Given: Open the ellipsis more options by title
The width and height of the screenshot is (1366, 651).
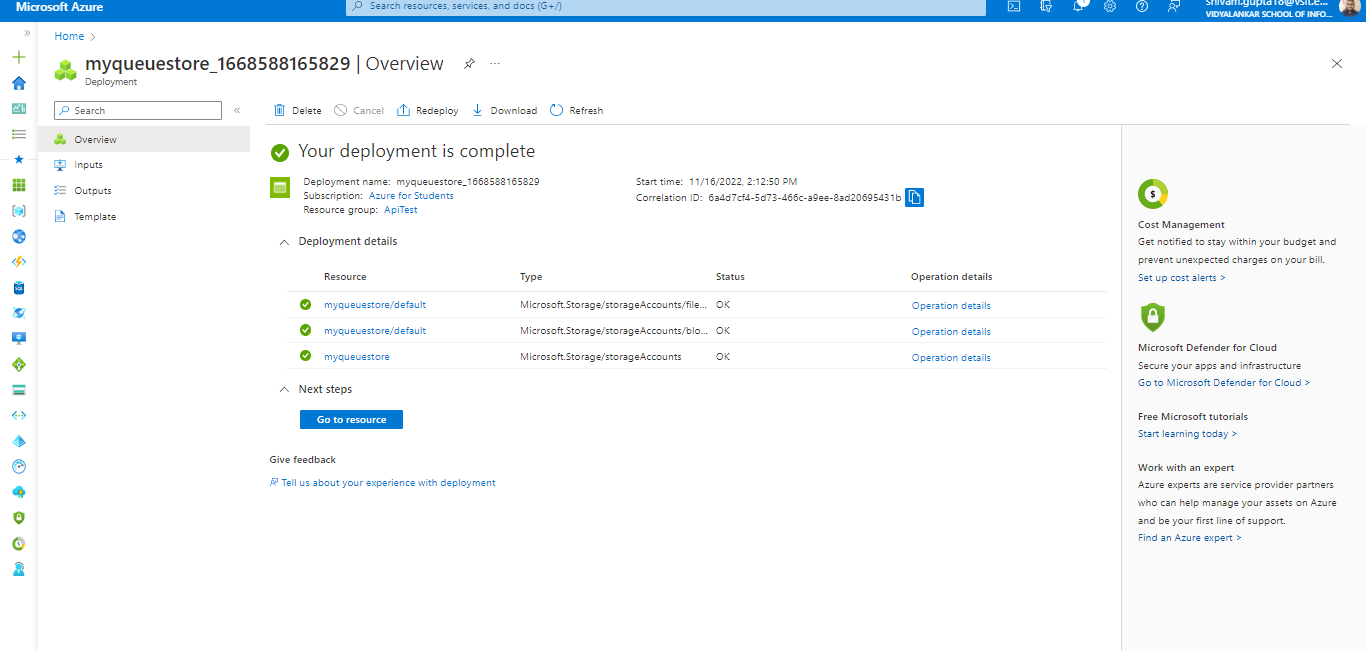Looking at the screenshot, I should pyautogui.click(x=495, y=63).
